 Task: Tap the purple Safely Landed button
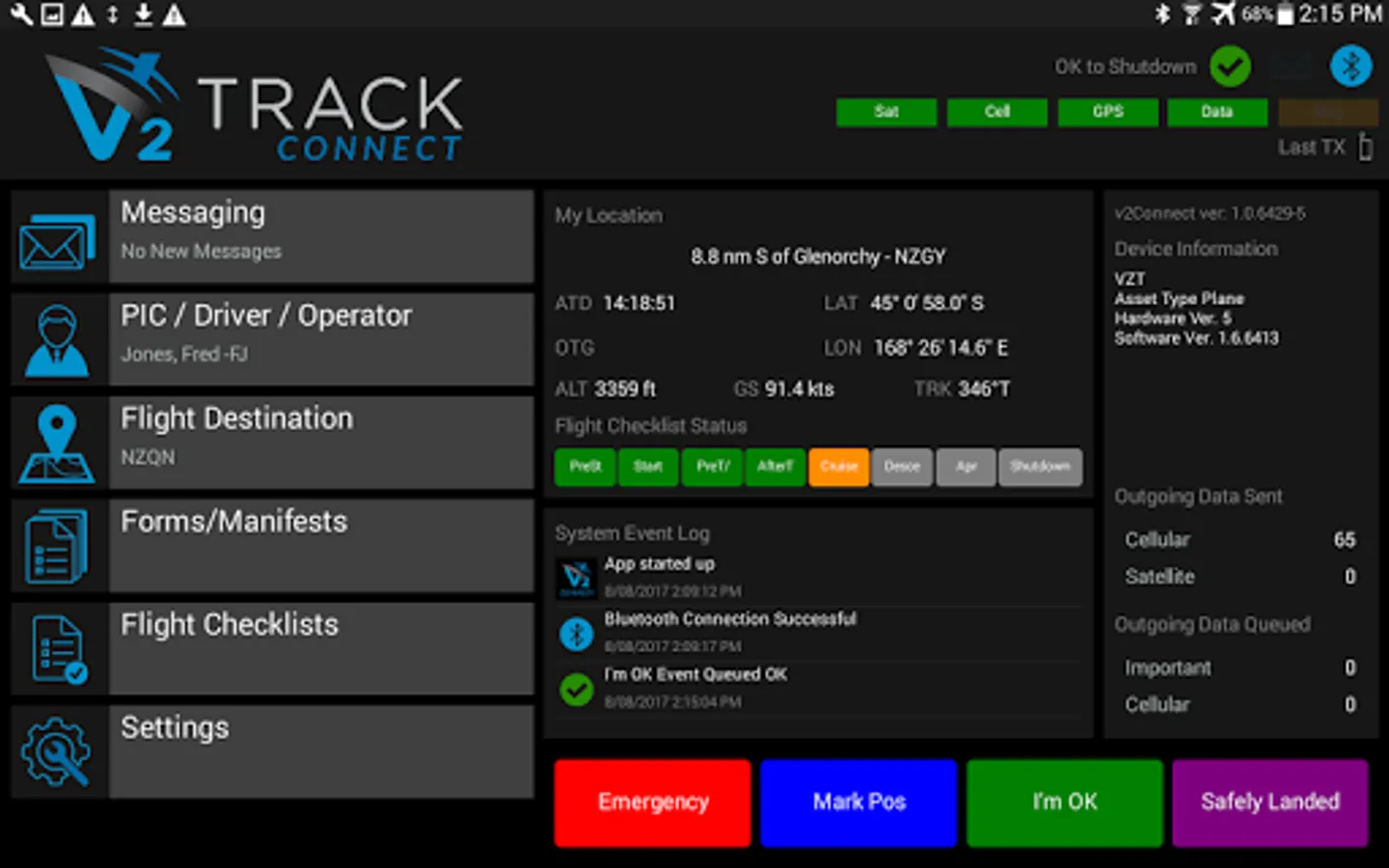1270,802
